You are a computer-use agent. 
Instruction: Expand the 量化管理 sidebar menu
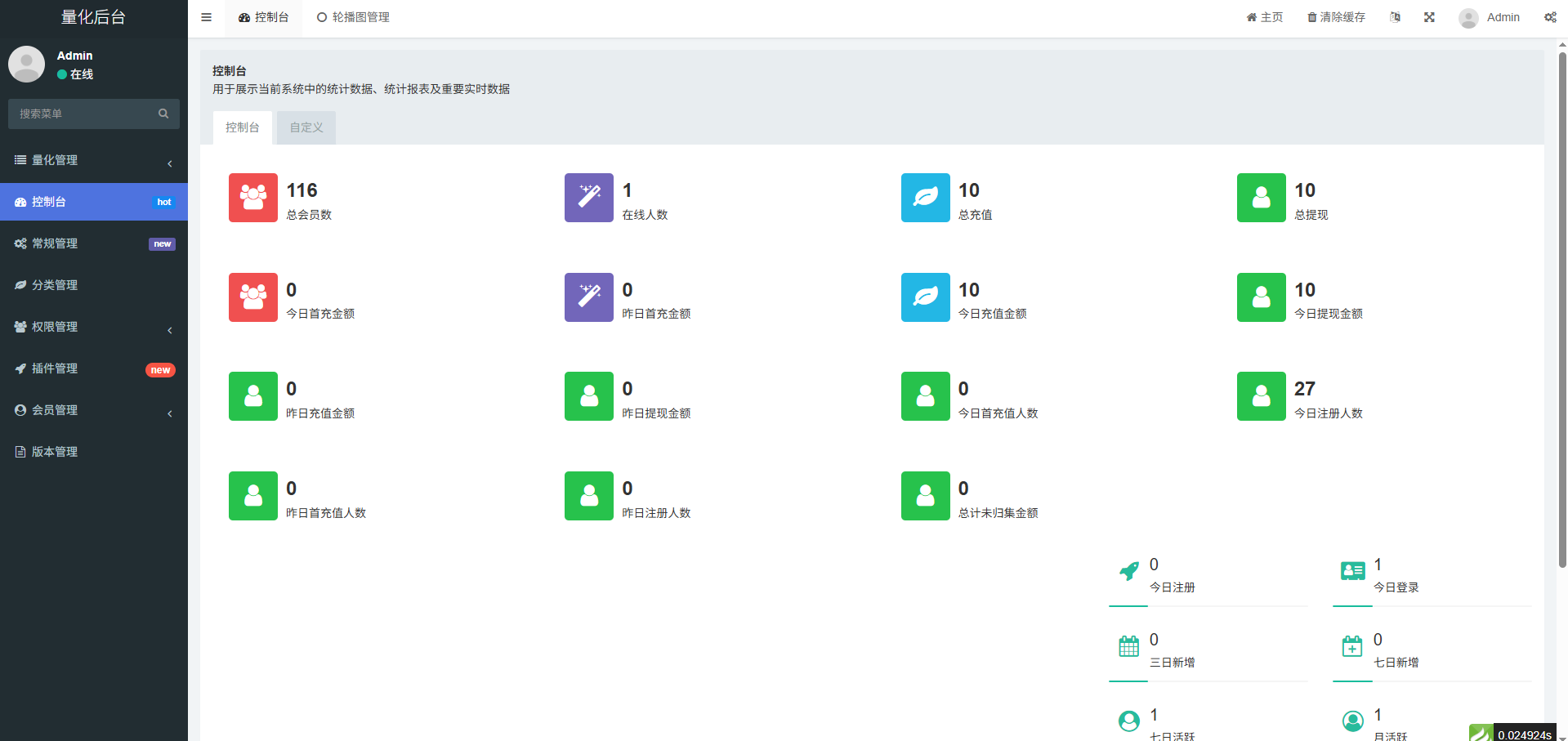pos(94,160)
